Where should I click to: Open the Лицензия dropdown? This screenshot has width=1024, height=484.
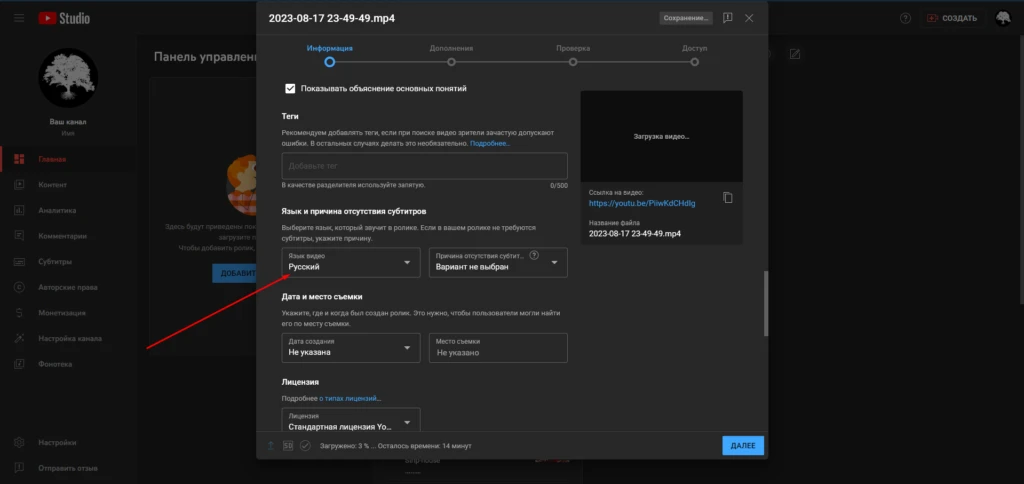351,420
